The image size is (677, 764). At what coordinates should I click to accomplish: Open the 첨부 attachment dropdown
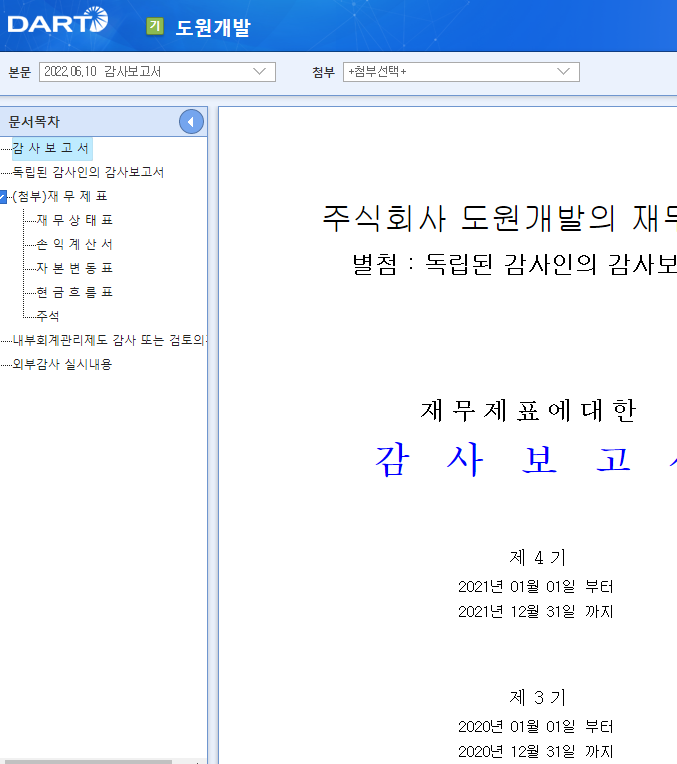click(461, 72)
